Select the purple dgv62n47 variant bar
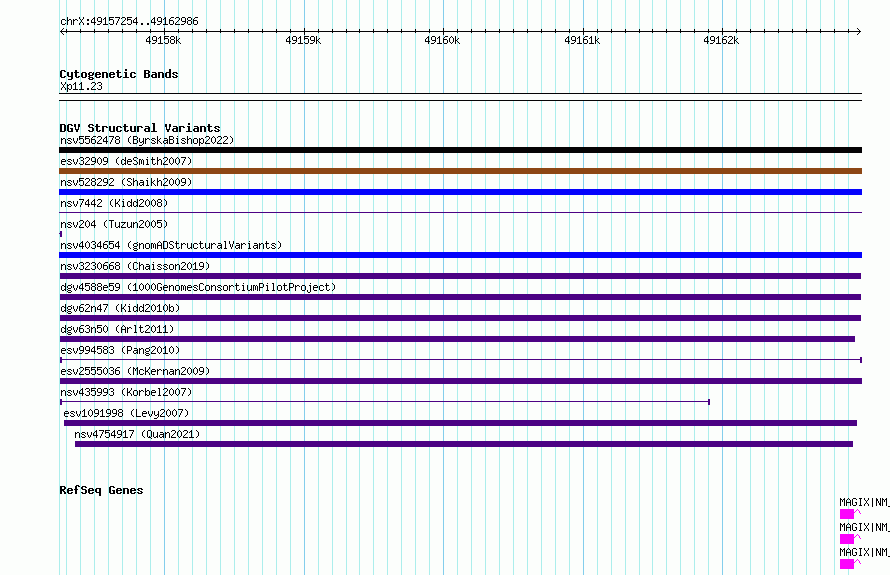 (460, 318)
